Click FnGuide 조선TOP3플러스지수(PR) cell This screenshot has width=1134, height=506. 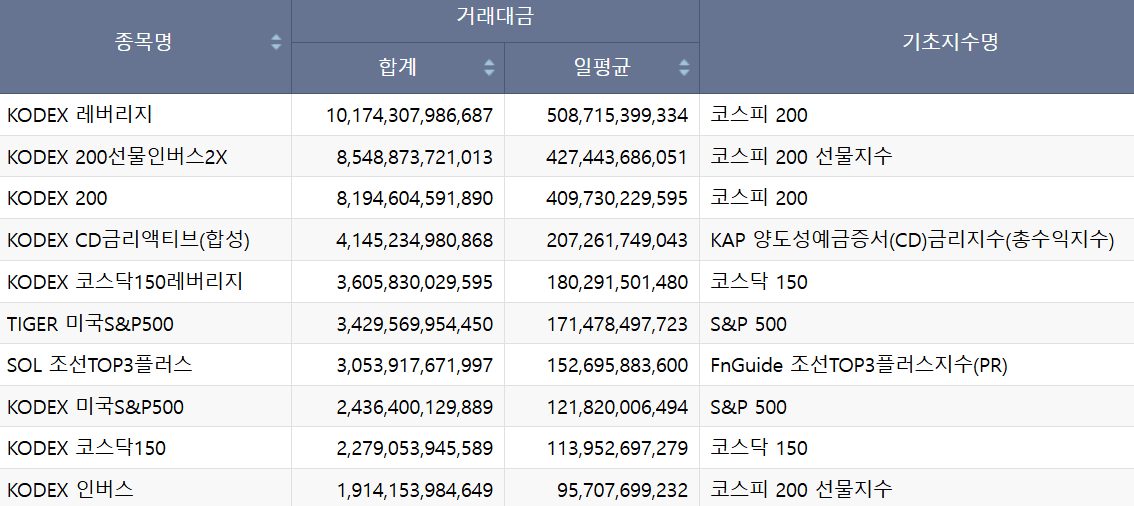click(x=859, y=365)
